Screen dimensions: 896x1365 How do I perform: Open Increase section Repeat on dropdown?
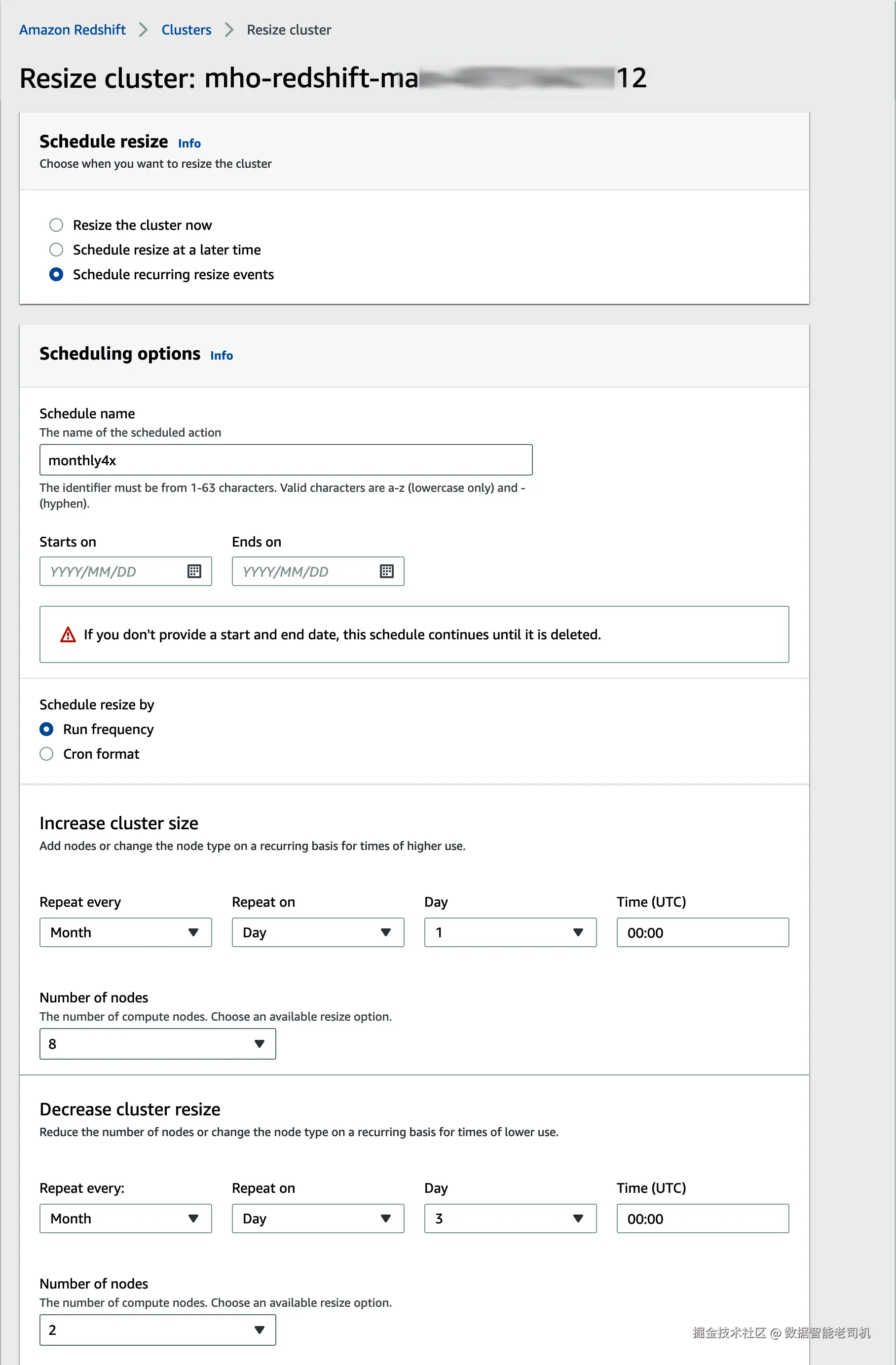(318, 932)
